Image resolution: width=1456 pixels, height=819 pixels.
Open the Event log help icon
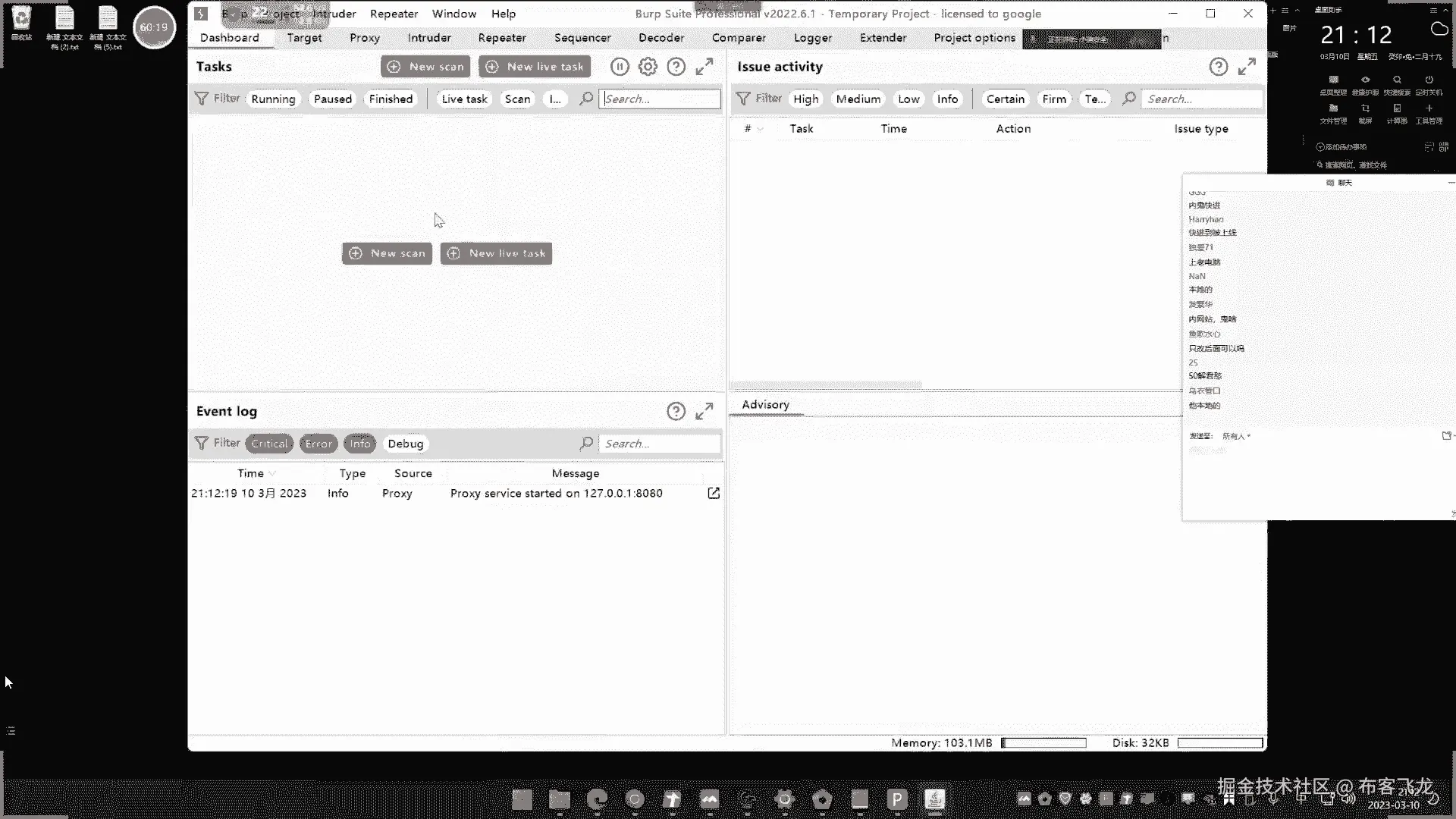[676, 411]
